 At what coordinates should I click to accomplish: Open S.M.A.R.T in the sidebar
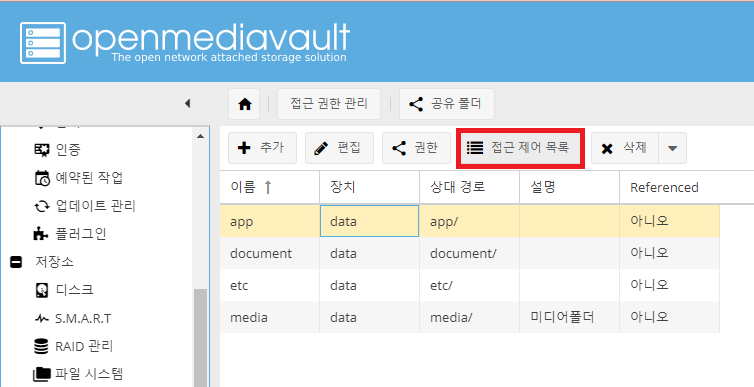tap(83, 318)
